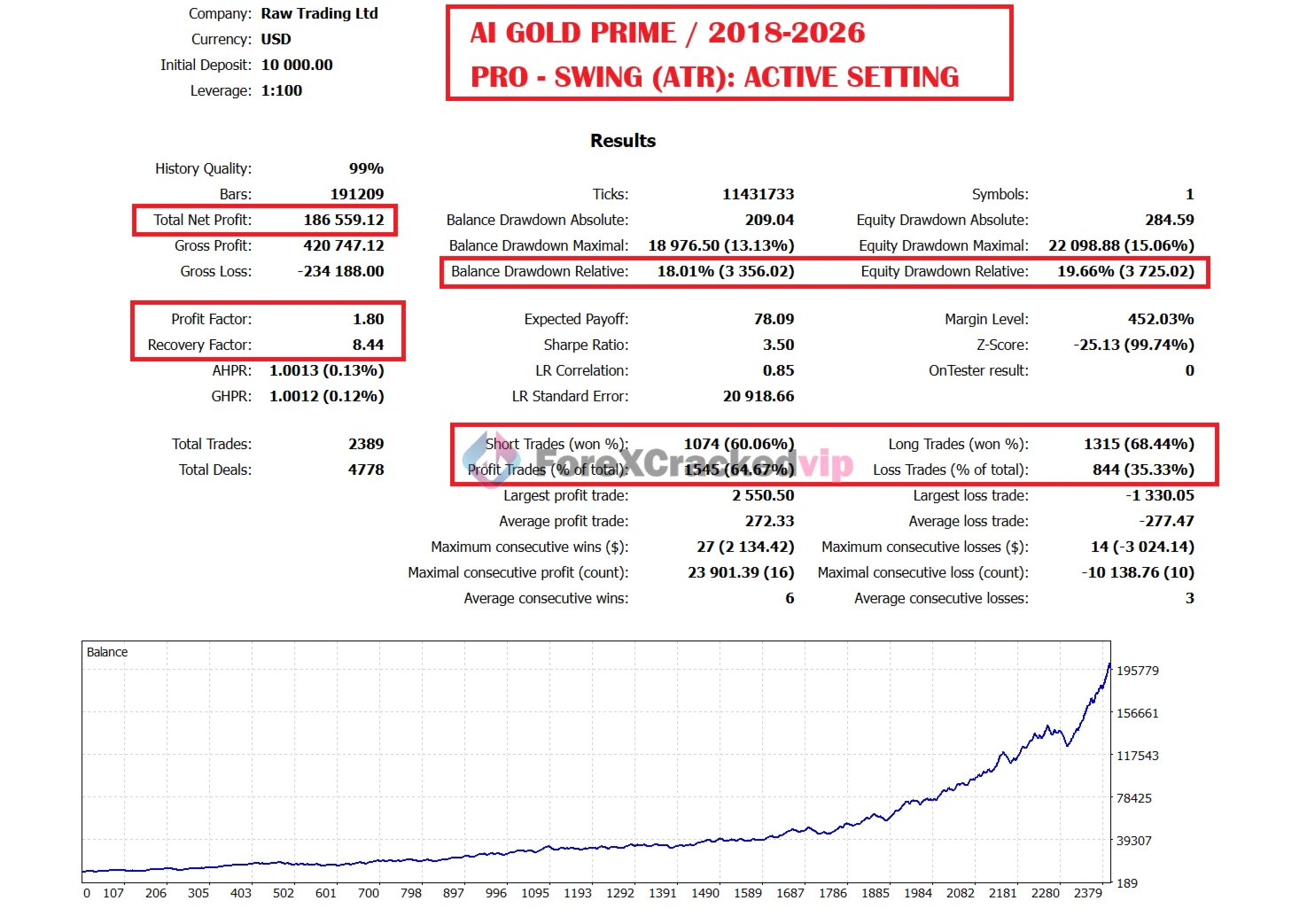The image size is (1315, 924).
Task: Click the Balance label on the chart
Action: (x=107, y=652)
